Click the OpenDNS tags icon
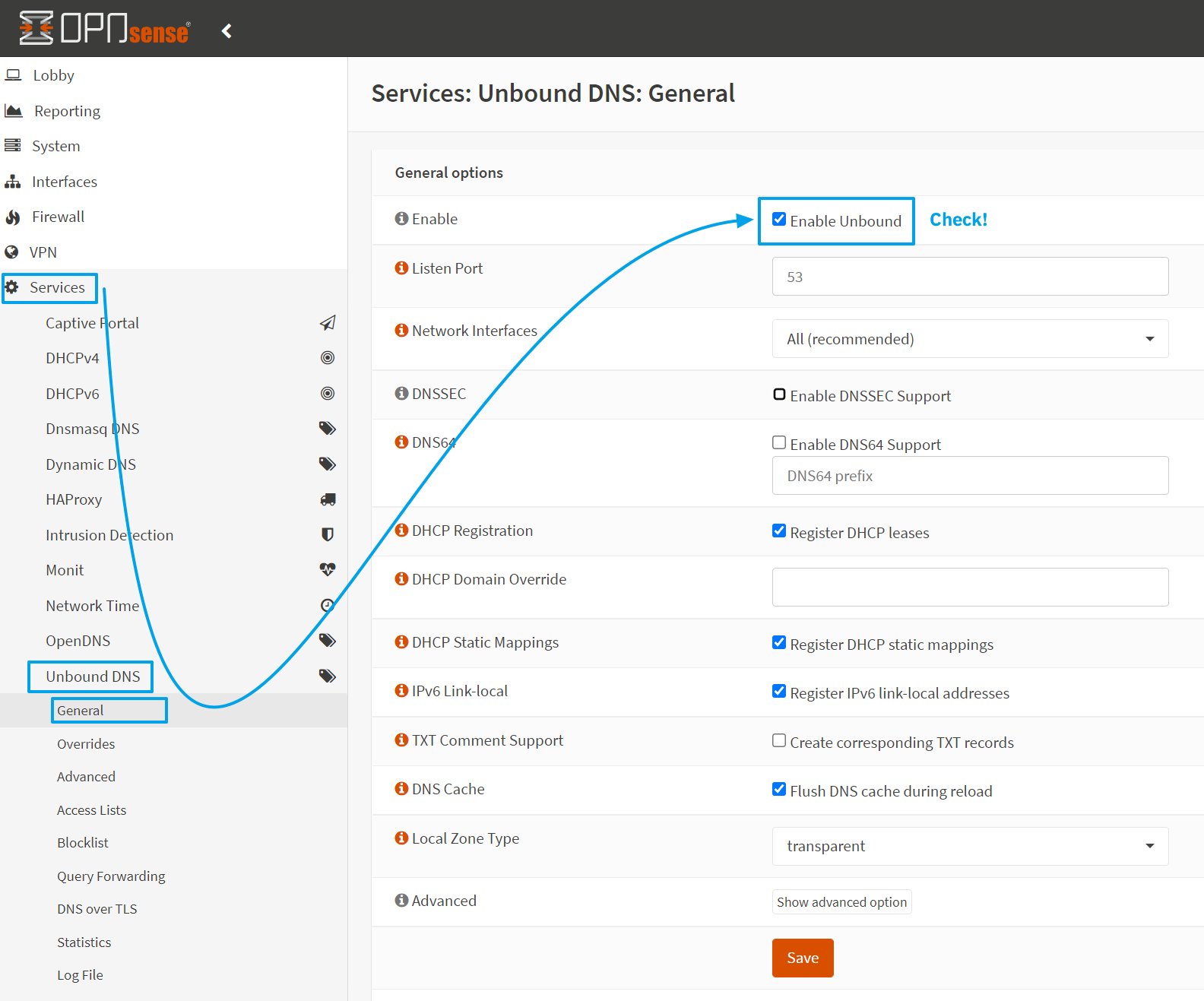Viewport: 1204px width, 1001px height. [x=328, y=641]
